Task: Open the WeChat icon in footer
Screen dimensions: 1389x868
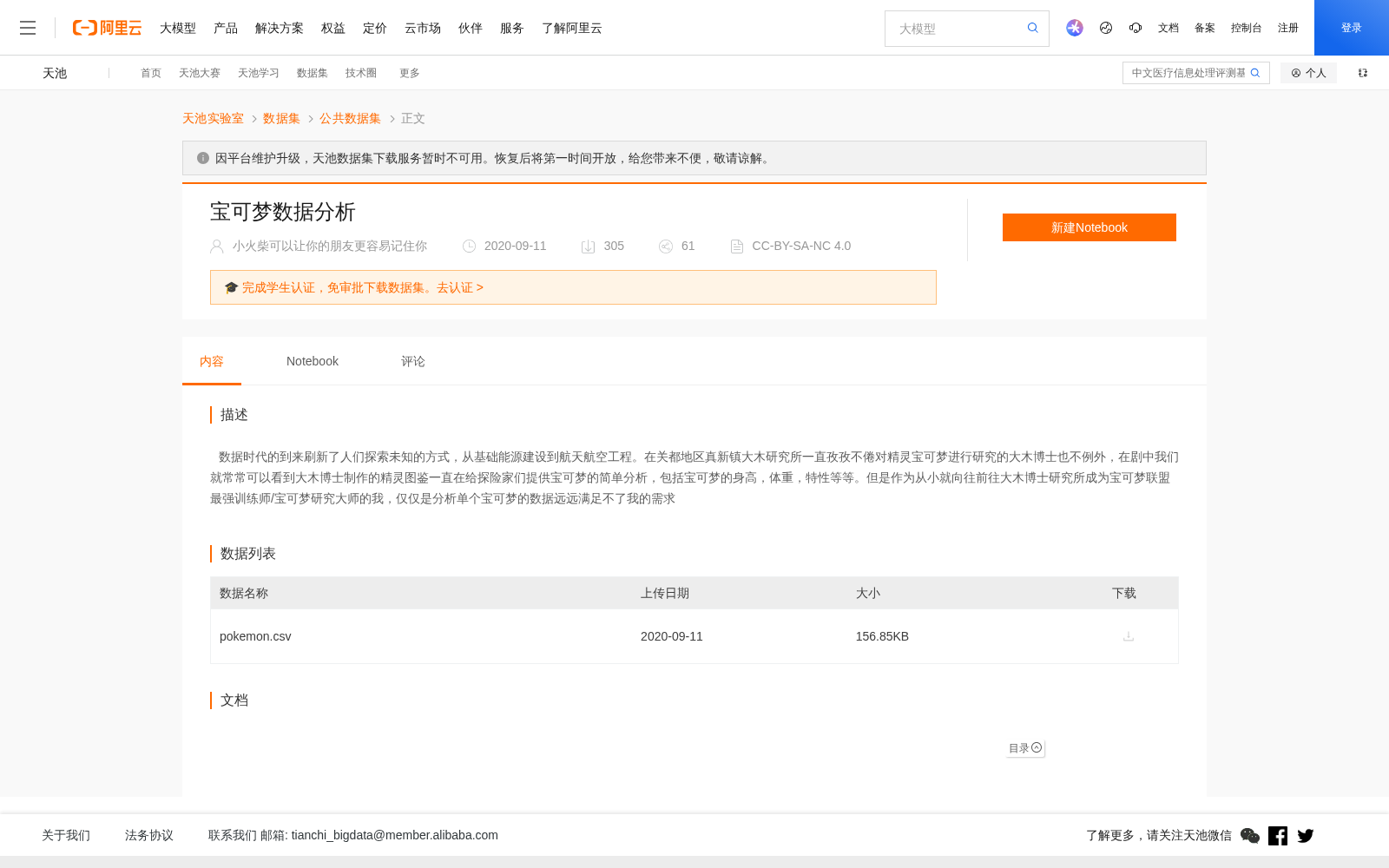Action: coord(1250,835)
